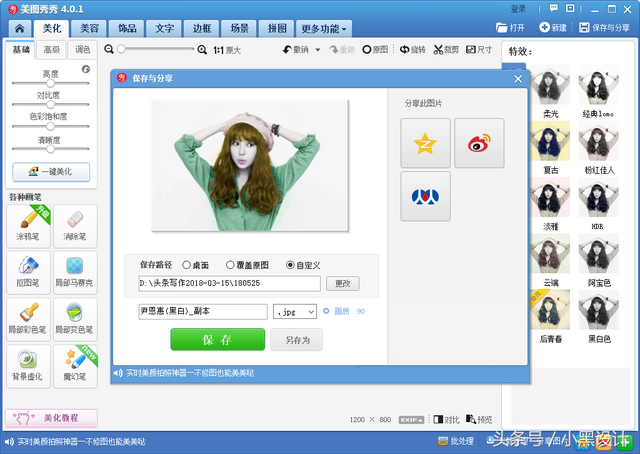The image size is (640, 454).
Task: Click the 画质 quality setting link
Action: [341, 312]
